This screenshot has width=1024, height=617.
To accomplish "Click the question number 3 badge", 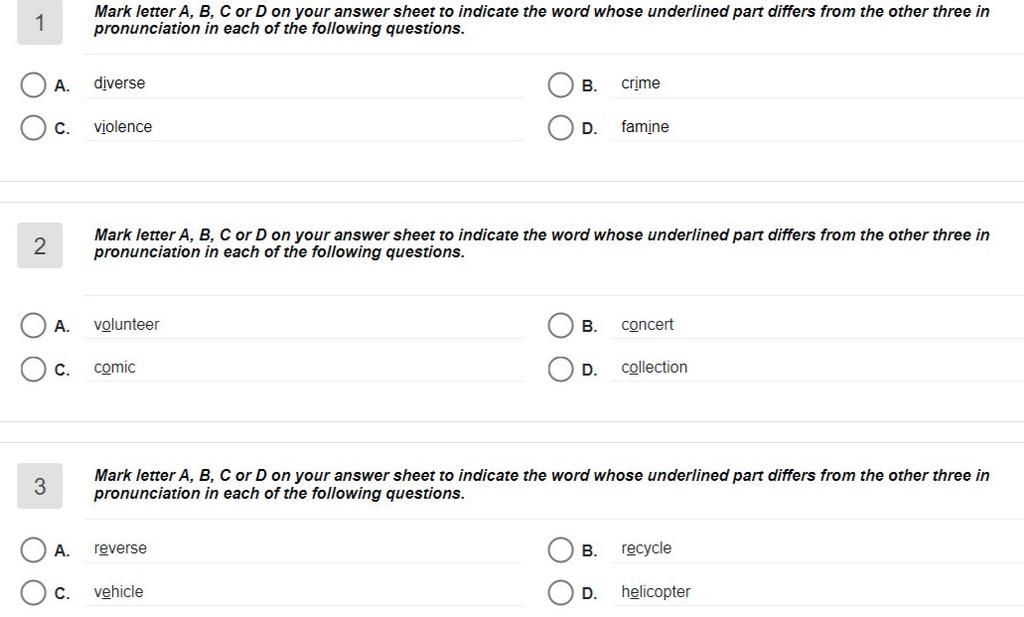I will [40, 486].
